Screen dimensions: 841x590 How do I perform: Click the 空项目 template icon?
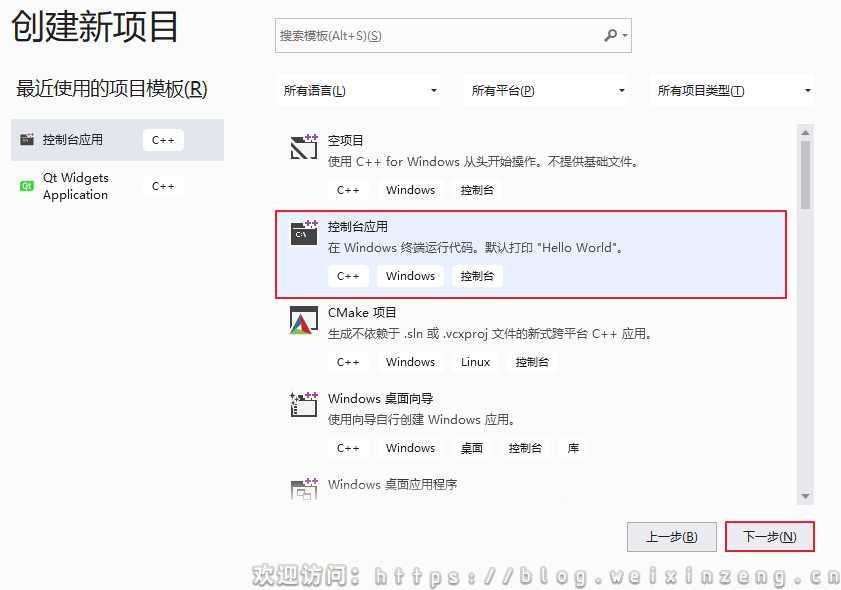coord(304,147)
